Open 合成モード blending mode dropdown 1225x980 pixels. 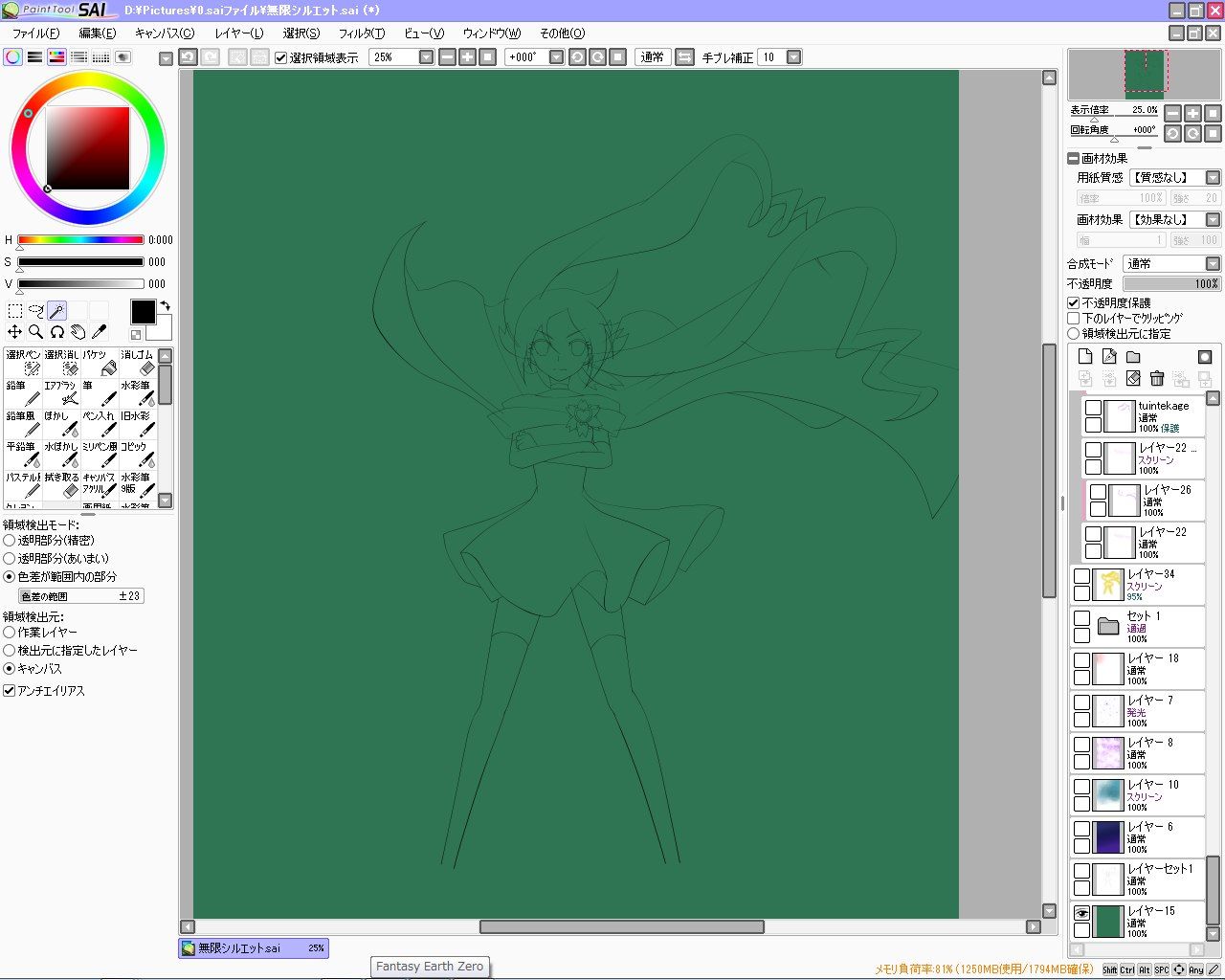click(x=1213, y=264)
